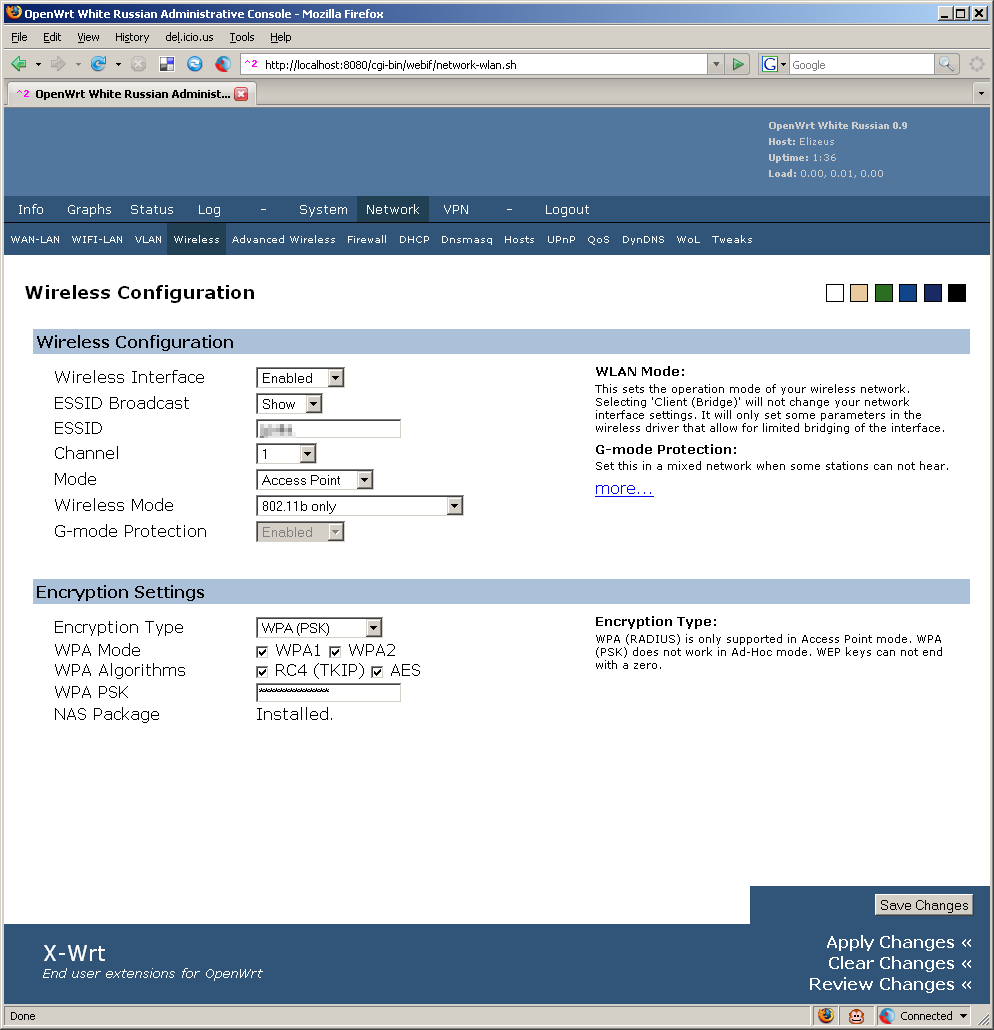994x1030 pixels.
Task: Click the Clear Changes link
Action: click(x=899, y=963)
